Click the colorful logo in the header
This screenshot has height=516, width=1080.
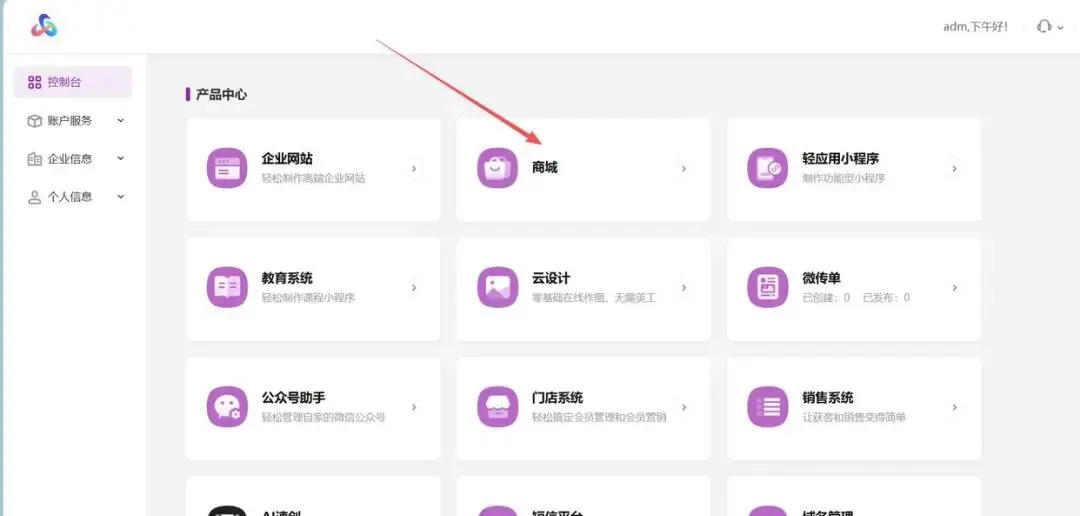pyautogui.click(x=44, y=26)
